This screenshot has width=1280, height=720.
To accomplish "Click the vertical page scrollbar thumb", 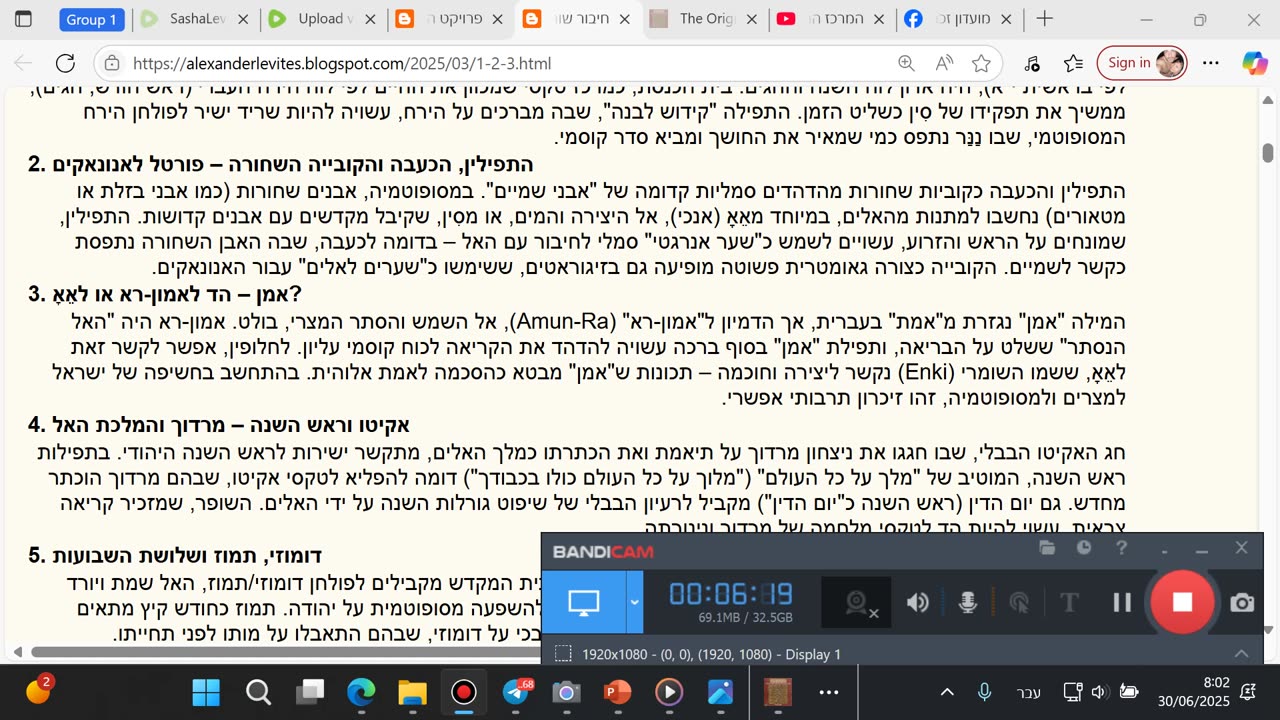I will click(x=1268, y=153).
